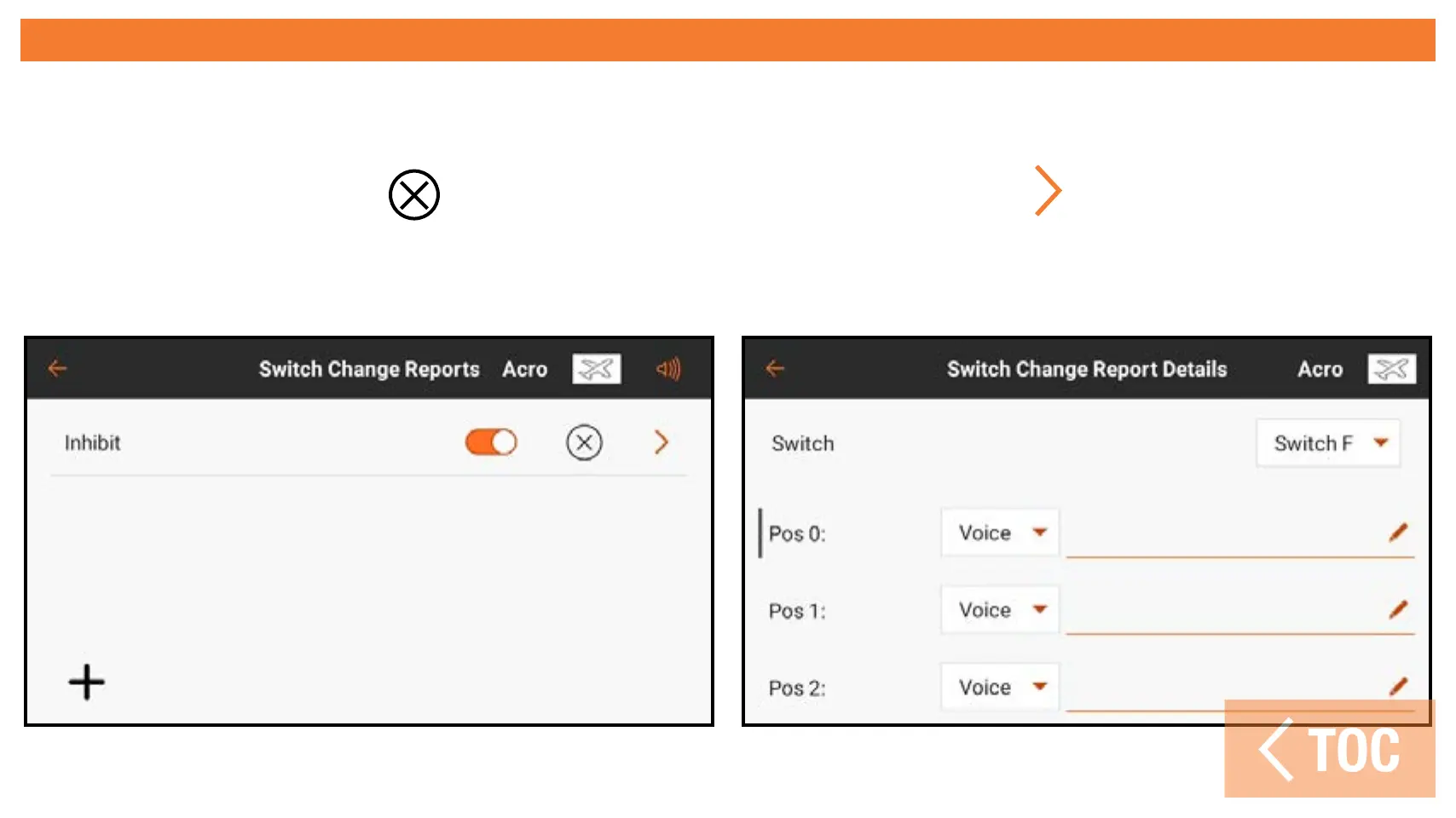Click airplane icon in Report Details header
The height and width of the screenshot is (818, 1456).
click(1391, 369)
